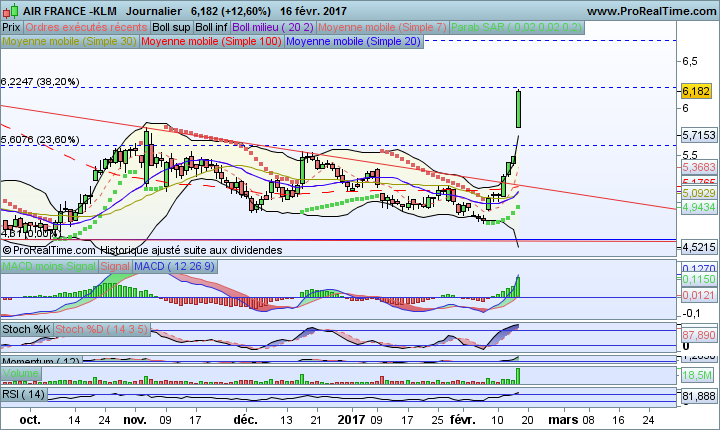Viewport: 720px width, 430px height.
Task: Click the candlestick icon beside AIR FRANCE -KLM
Action: [x=11, y=11]
